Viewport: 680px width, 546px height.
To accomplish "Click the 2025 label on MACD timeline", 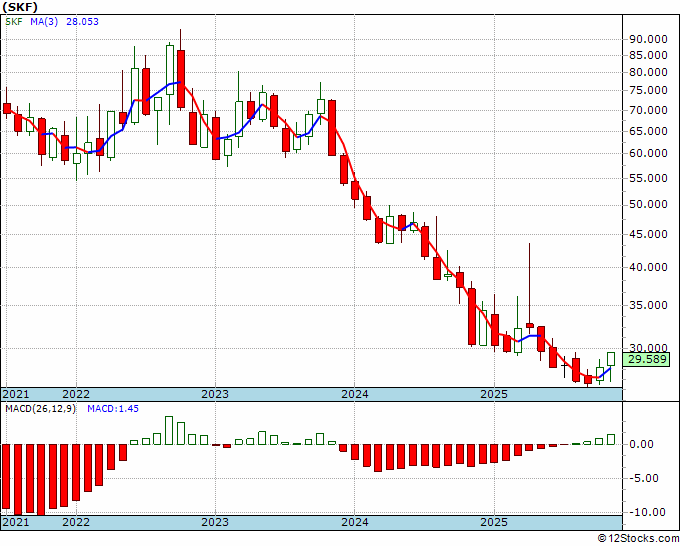I will coord(494,522).
